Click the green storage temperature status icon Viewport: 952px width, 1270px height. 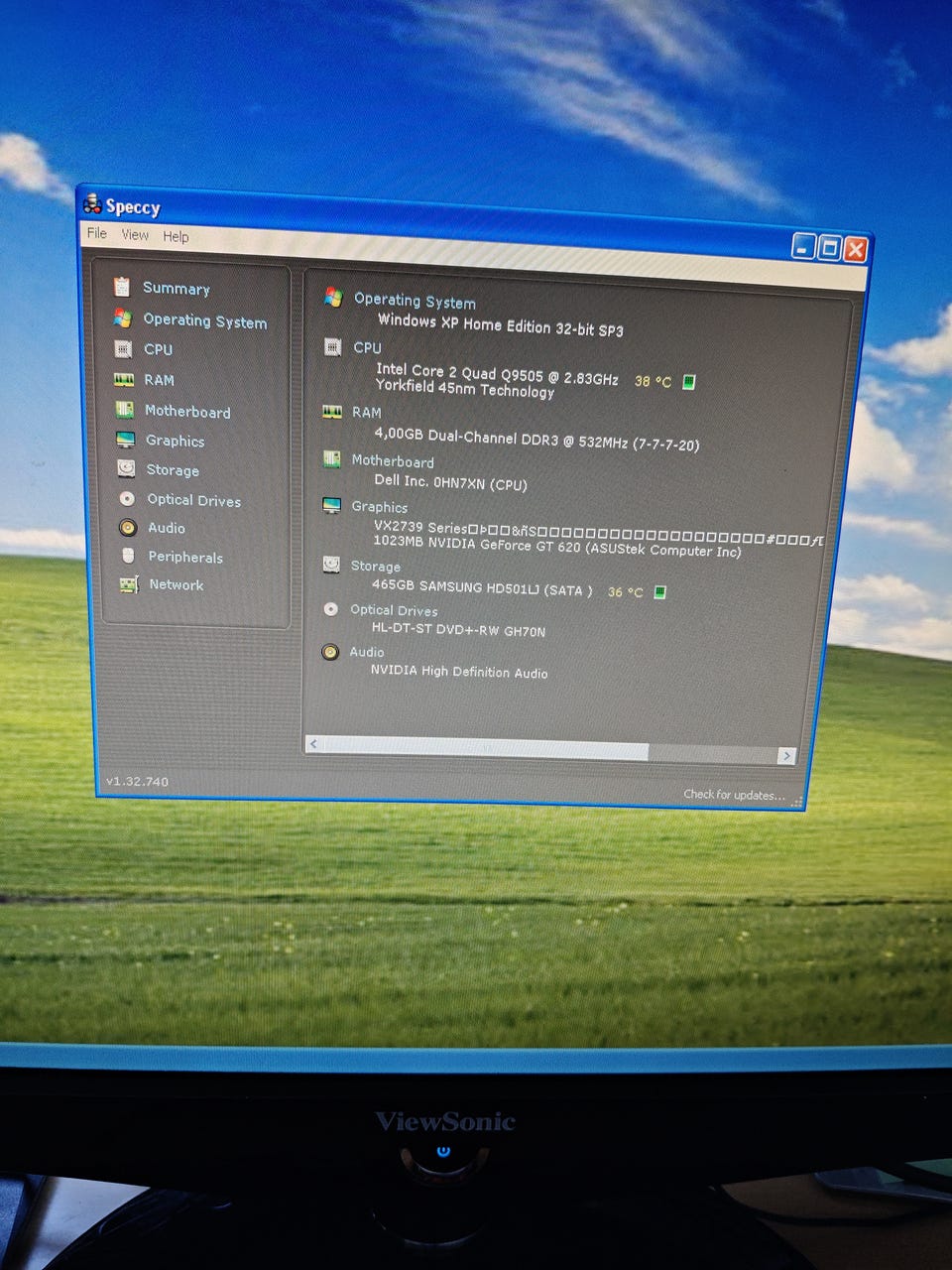click(x=660, y=592)
